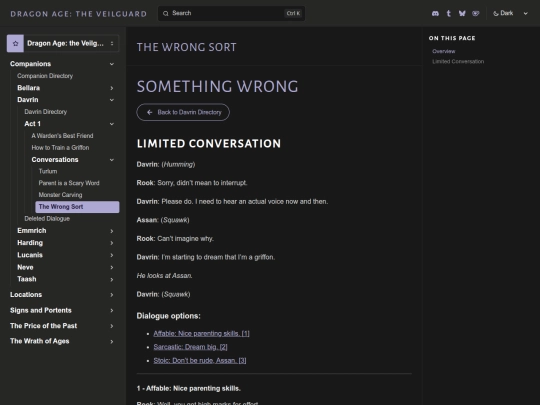
Task: Click the Ctrl K shortcut badge
Action: 293,13
